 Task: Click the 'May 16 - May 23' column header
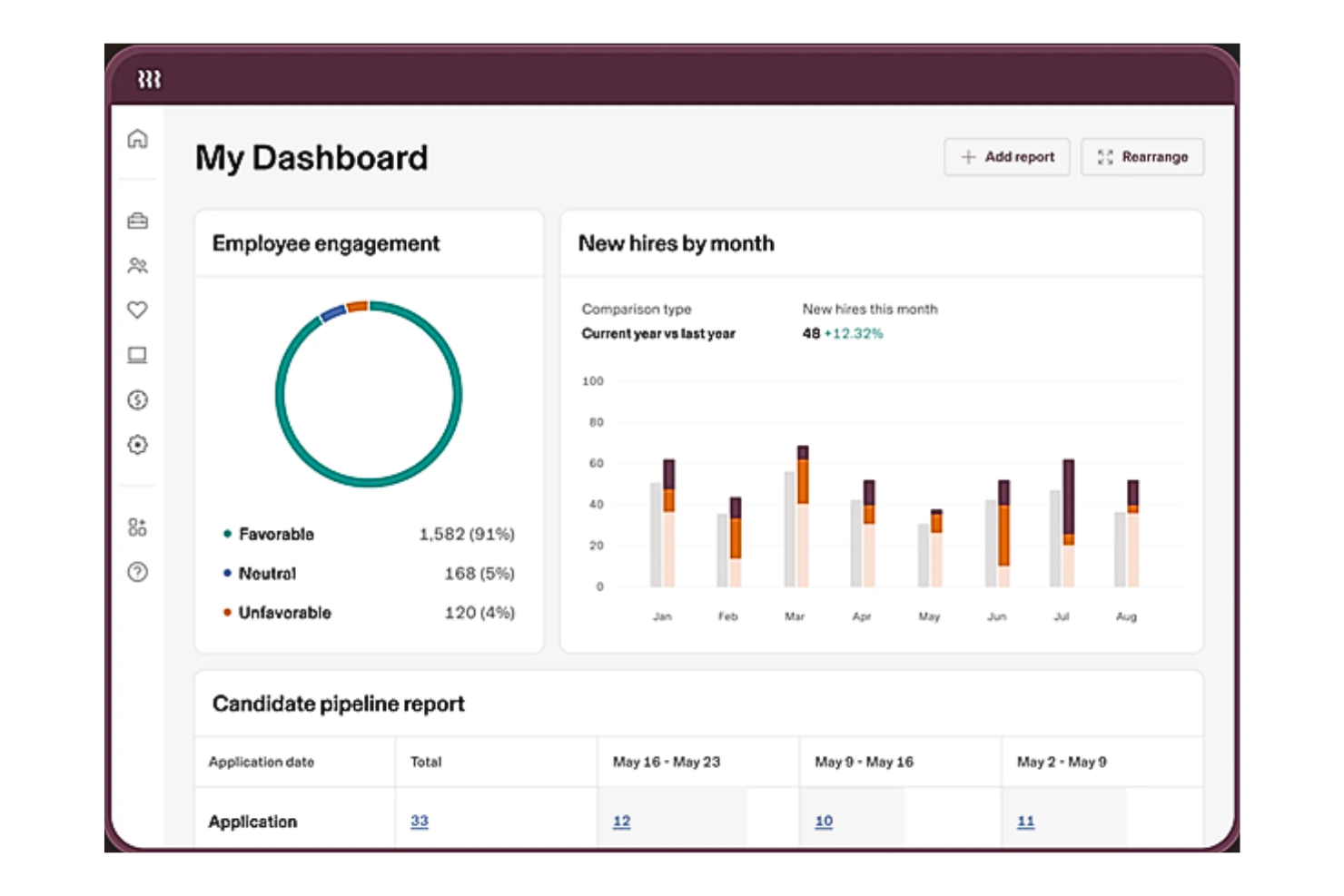coord(667,762)
